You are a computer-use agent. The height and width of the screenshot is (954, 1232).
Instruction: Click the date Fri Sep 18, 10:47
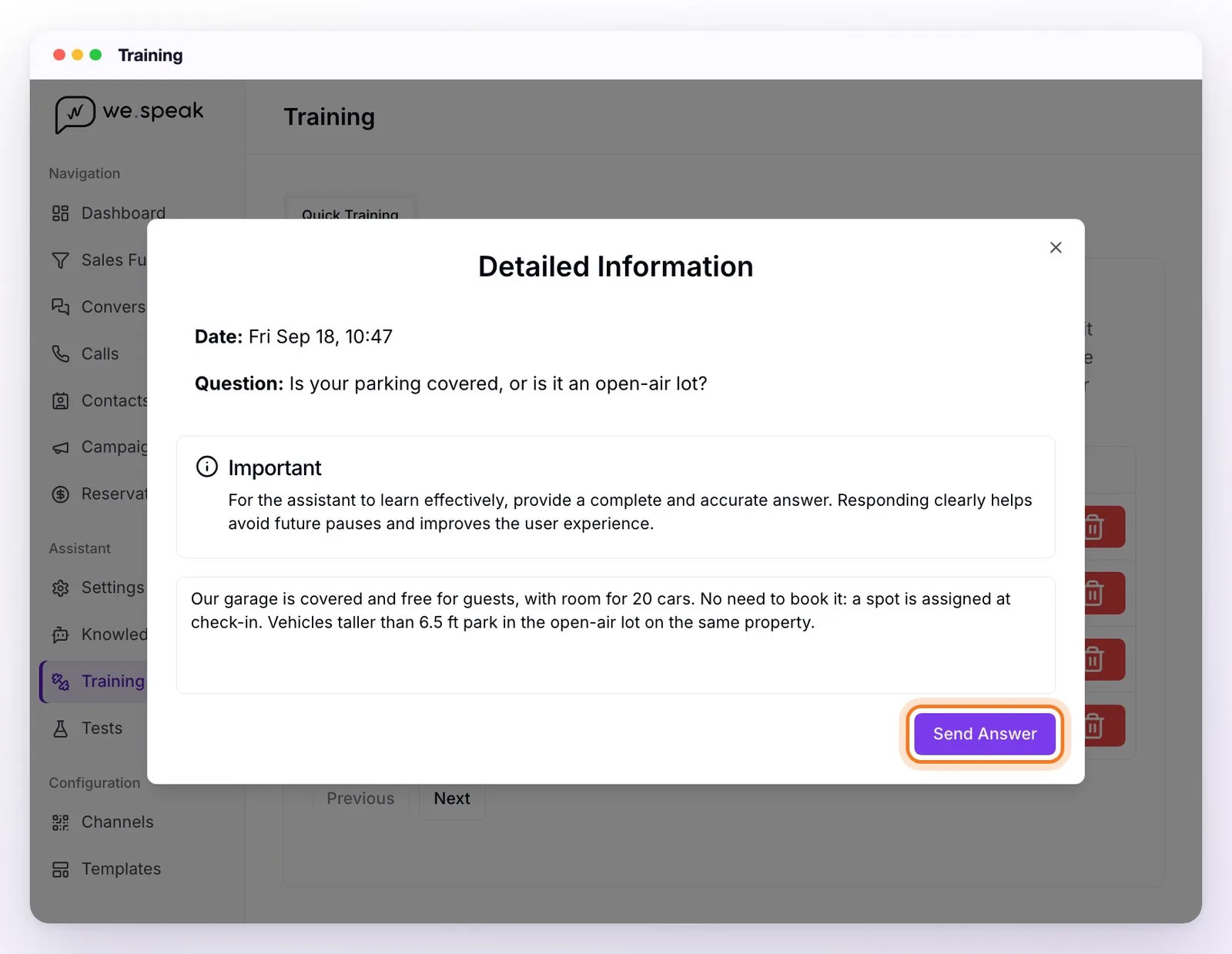pyautogui.click(x=320, y=336)
